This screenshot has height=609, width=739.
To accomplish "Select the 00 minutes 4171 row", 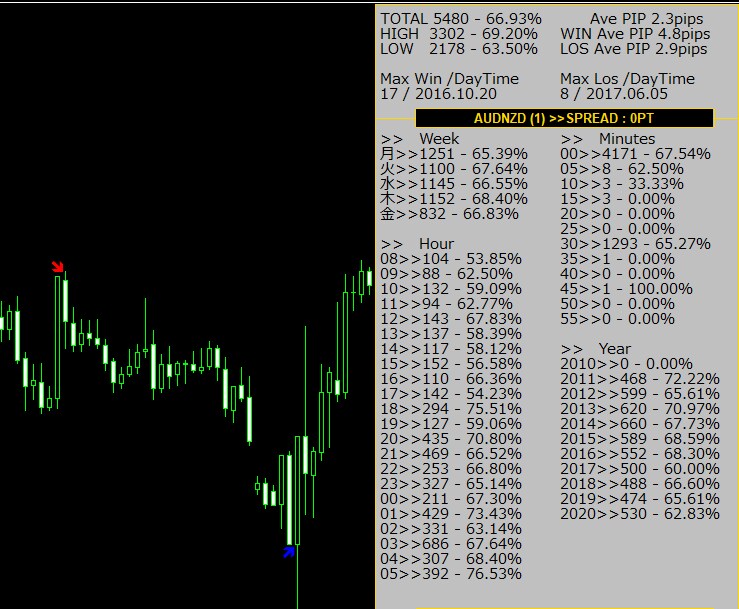I will pyautogui.click(x=635, y=154).
